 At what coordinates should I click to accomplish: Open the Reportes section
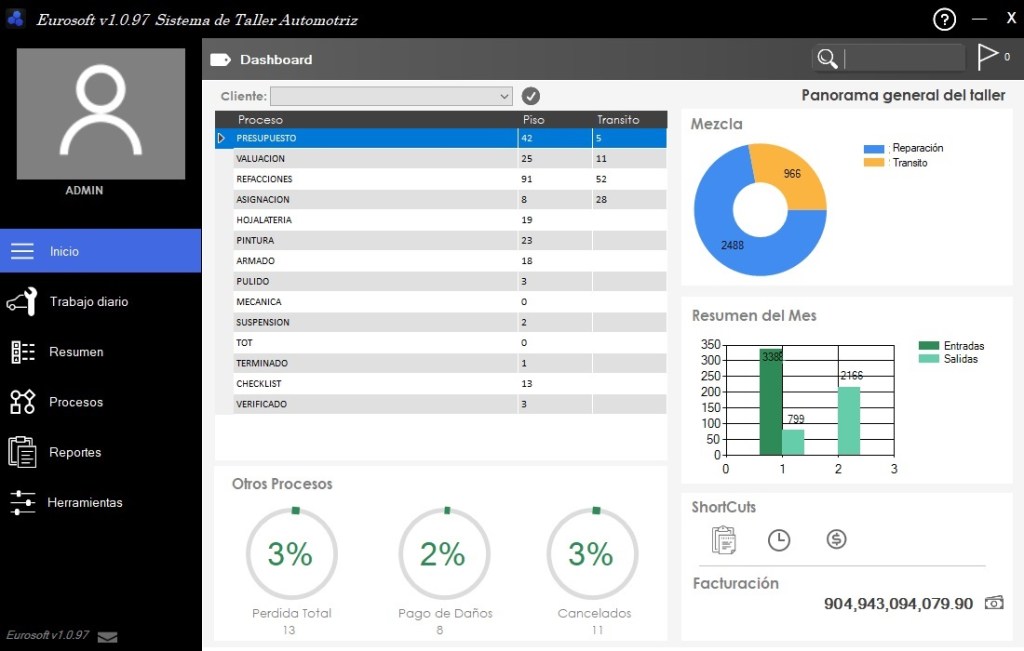(100, 452)
